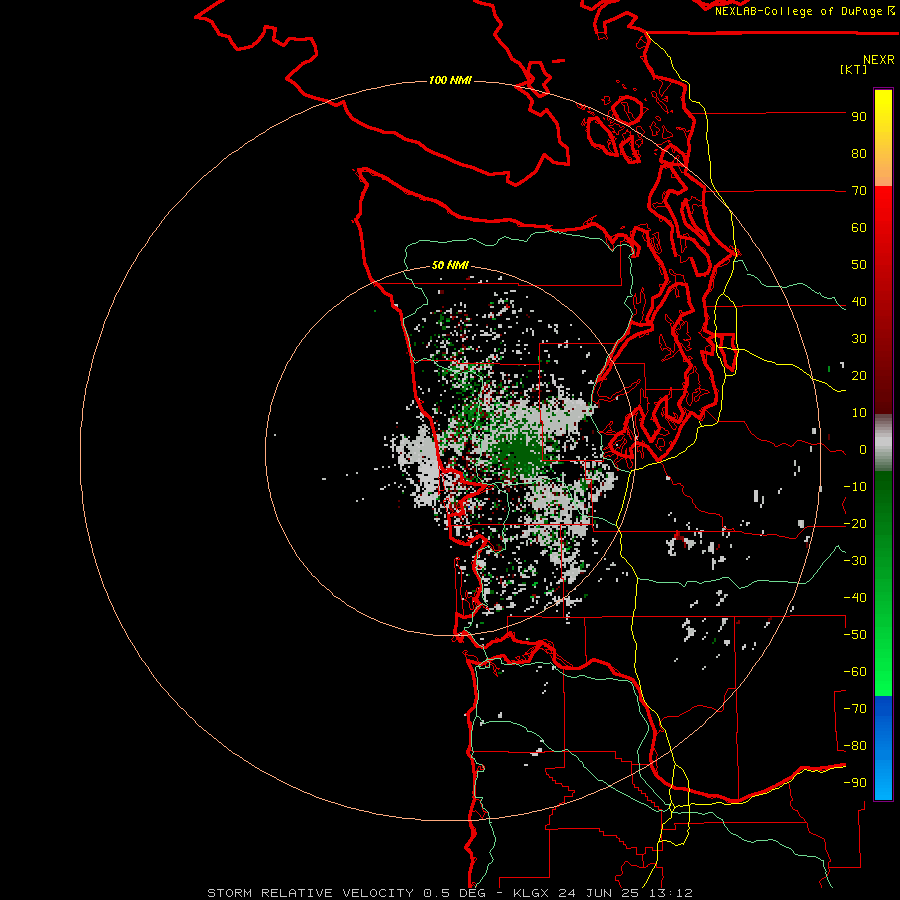Click the KT units label above color bar

853,69
